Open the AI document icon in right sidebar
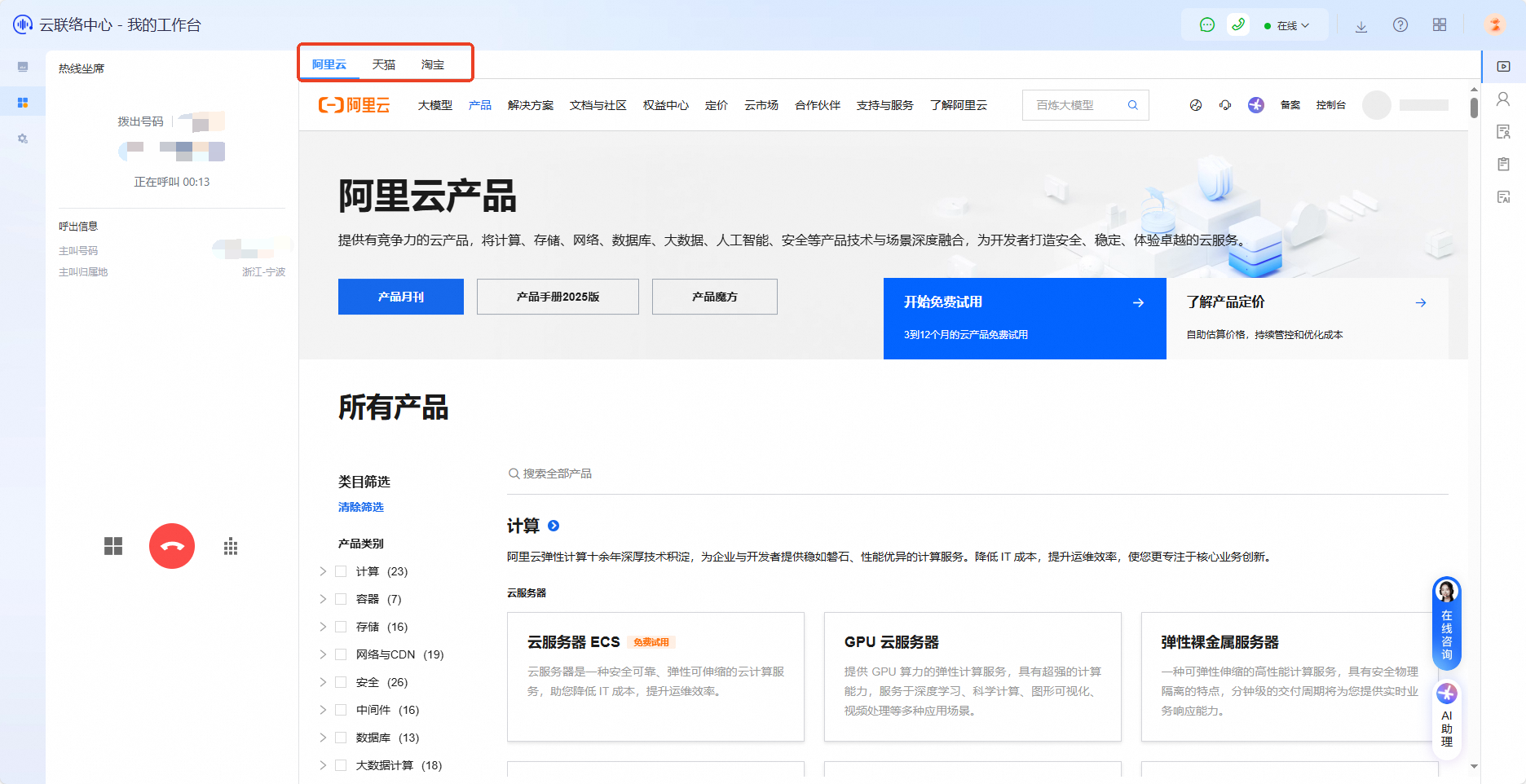Screen dimensions: 1526x784 1504,196
